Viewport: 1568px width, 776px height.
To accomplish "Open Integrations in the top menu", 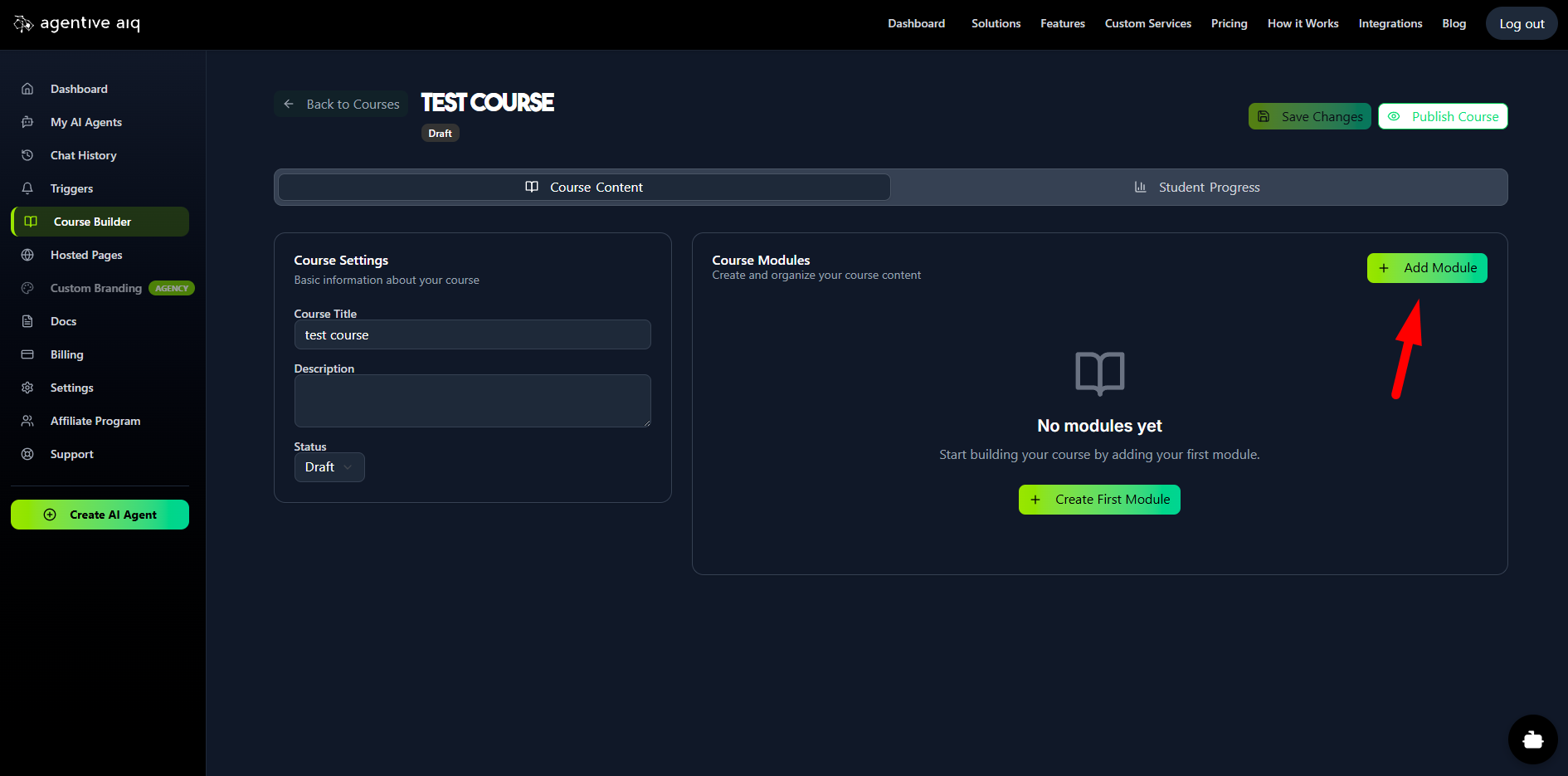I will coord(1390,24).
